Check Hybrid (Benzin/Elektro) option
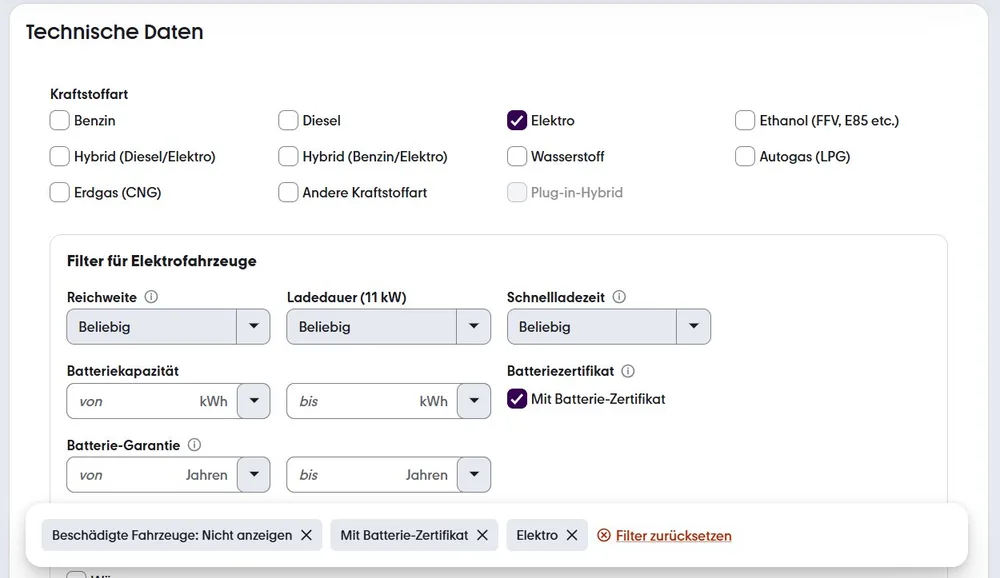1000x578 pixels. [288, 156]
